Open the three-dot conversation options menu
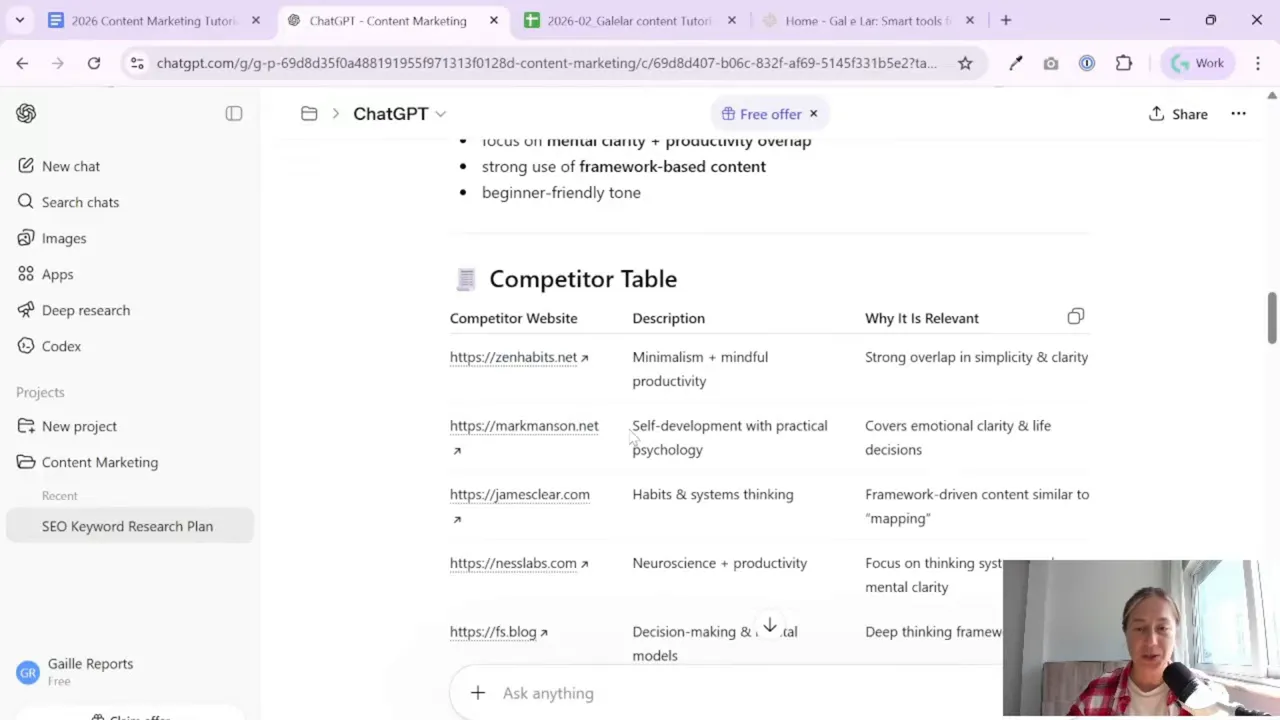Image resolution: width=1280 pixels, height=720 pixels. (1238, 114)
